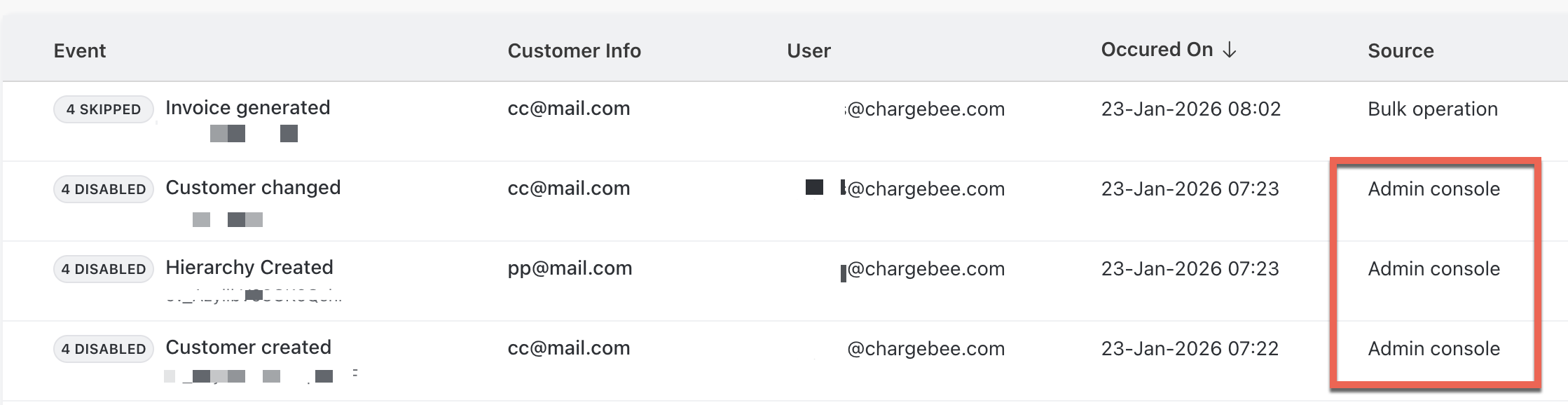Click the Bulk operation source entry

point(1433,109)
